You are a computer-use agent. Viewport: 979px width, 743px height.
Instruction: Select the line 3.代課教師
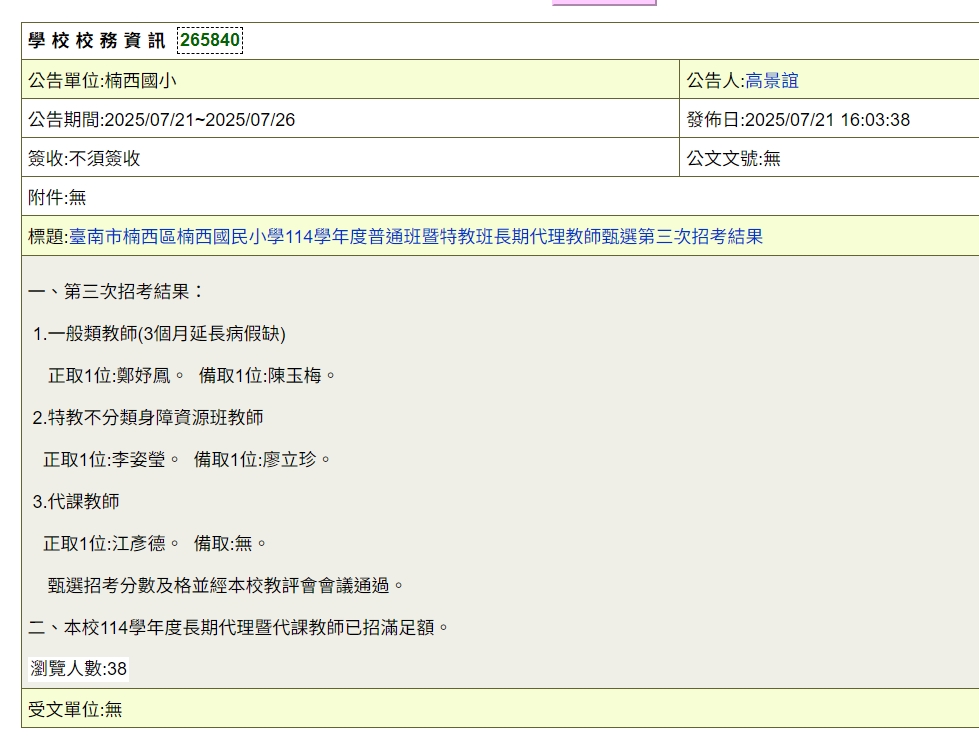click(76, 501)
